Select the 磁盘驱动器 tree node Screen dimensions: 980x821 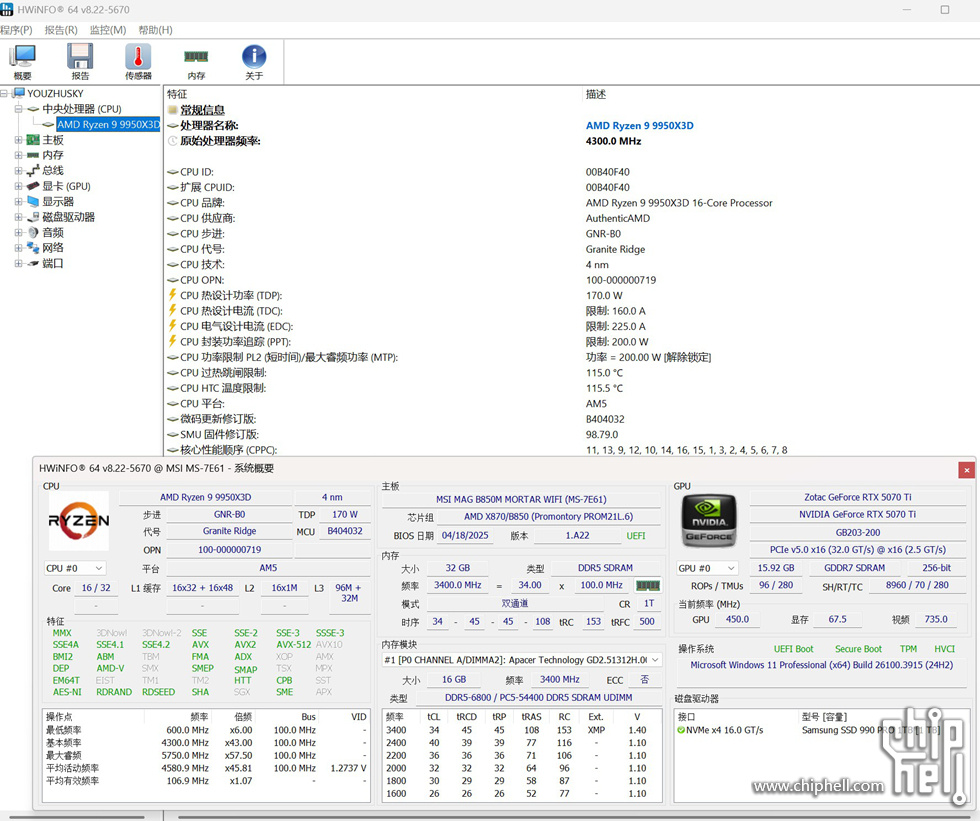68,217
